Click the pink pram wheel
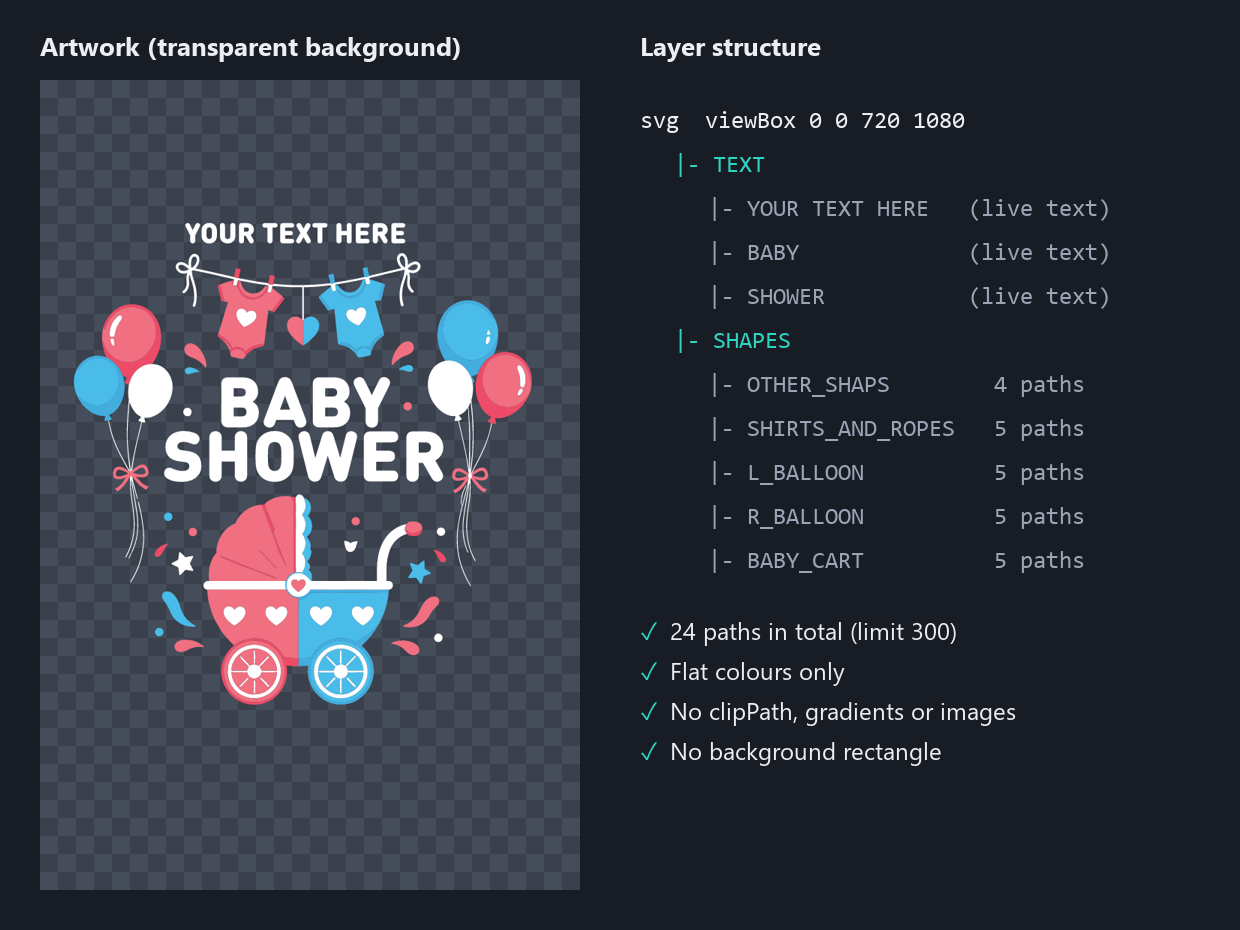Viewport: 1240px width, 930px height. pyautogui.click(x=254, y=671)
